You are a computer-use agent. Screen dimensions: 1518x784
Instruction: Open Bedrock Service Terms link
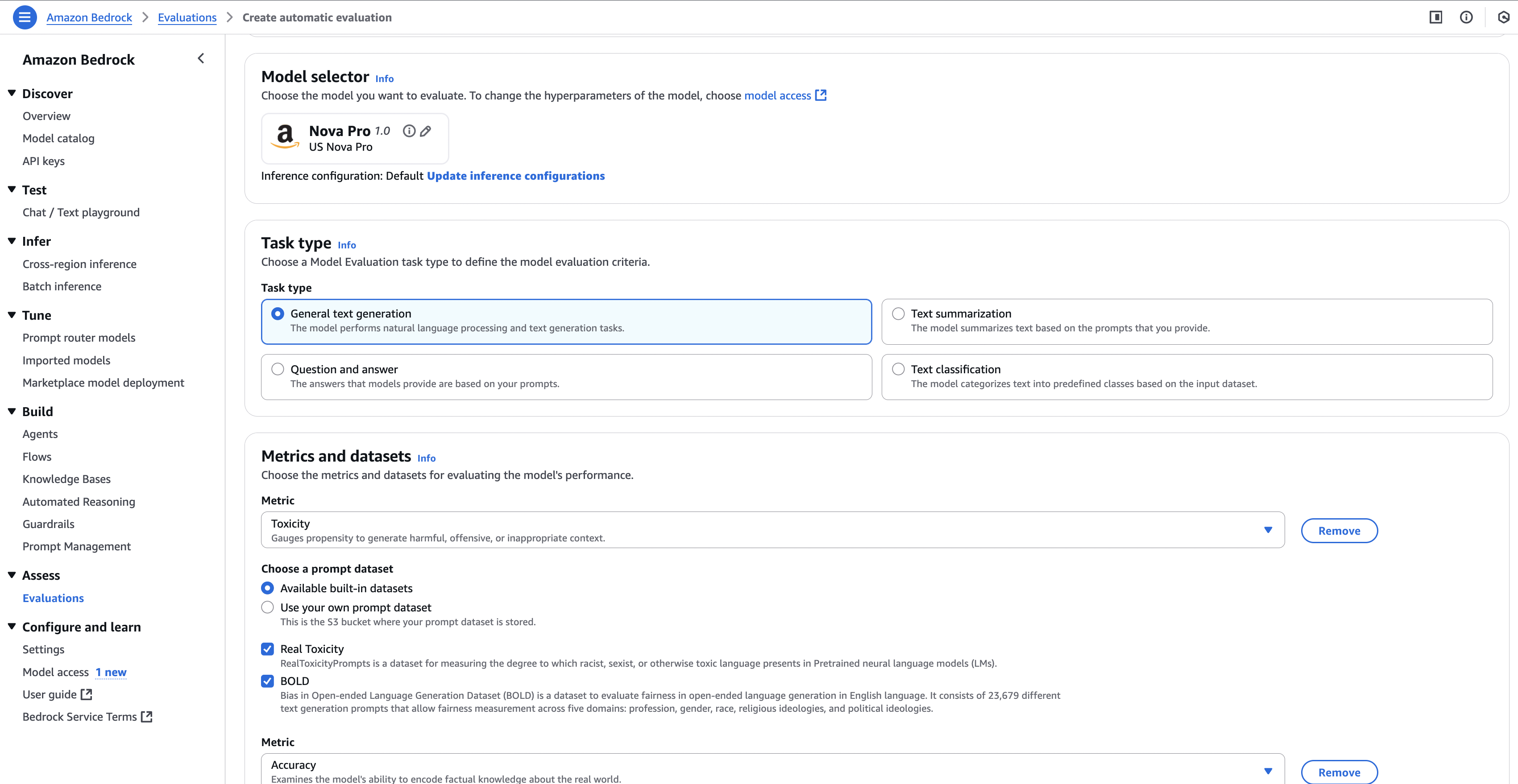[79, 717]
